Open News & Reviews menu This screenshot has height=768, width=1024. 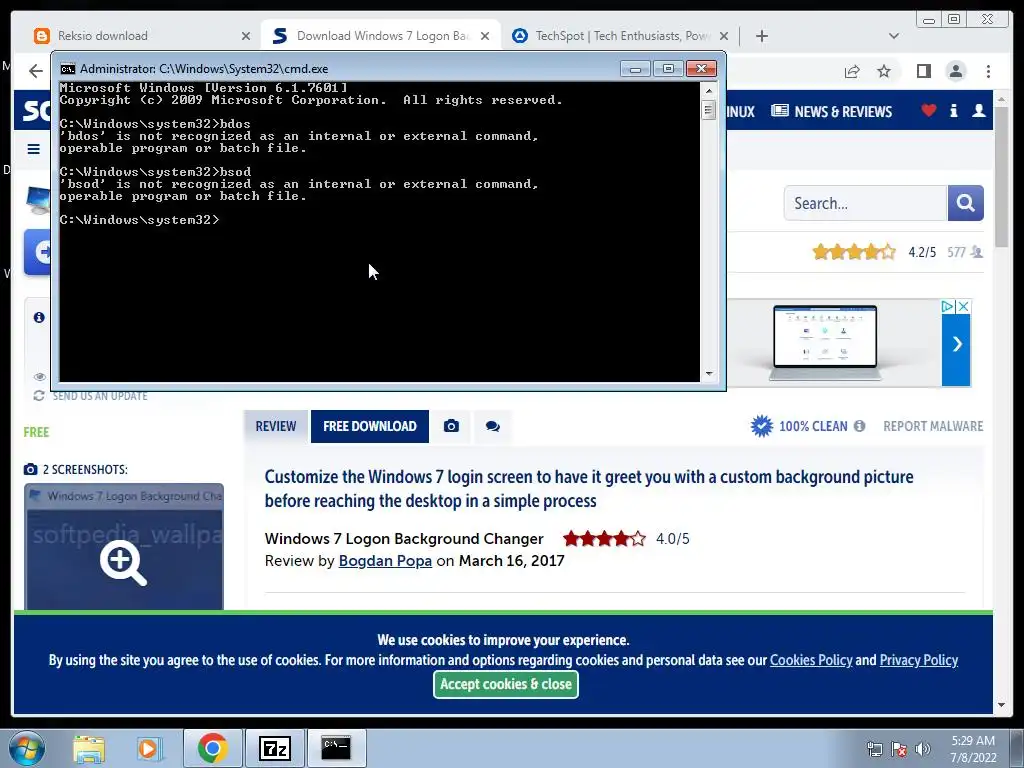pyautogui.click(x=831, y=112)
